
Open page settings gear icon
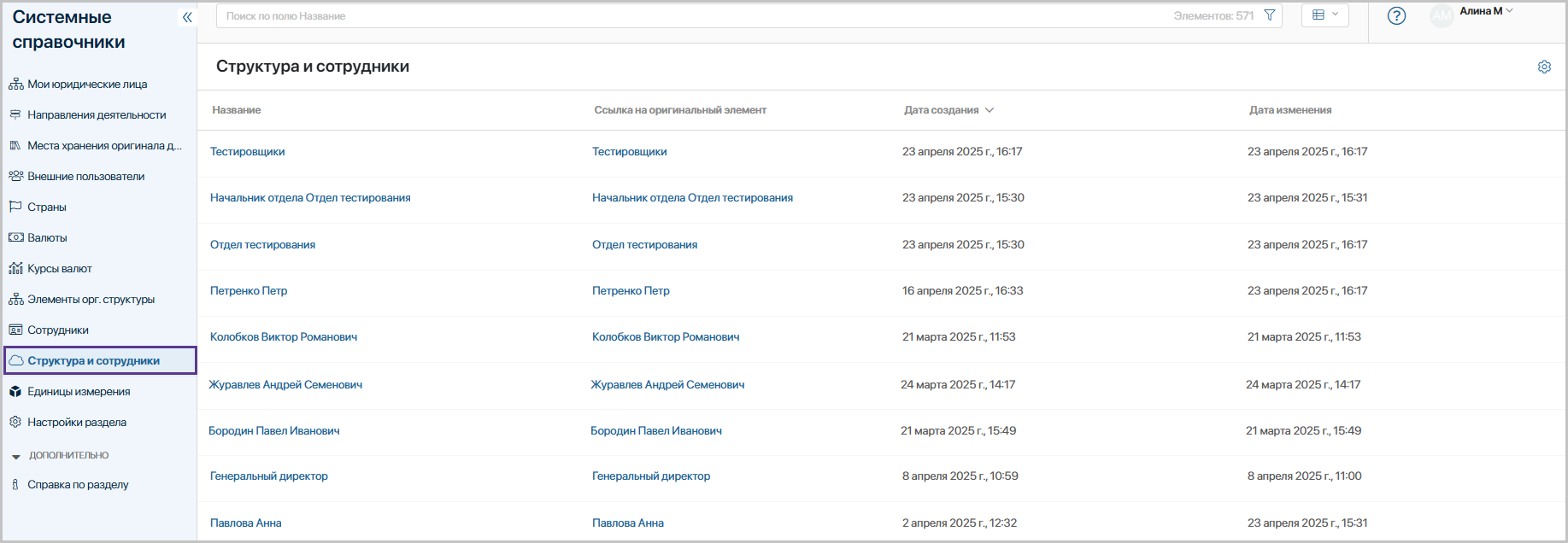[x=1544, y=67]
